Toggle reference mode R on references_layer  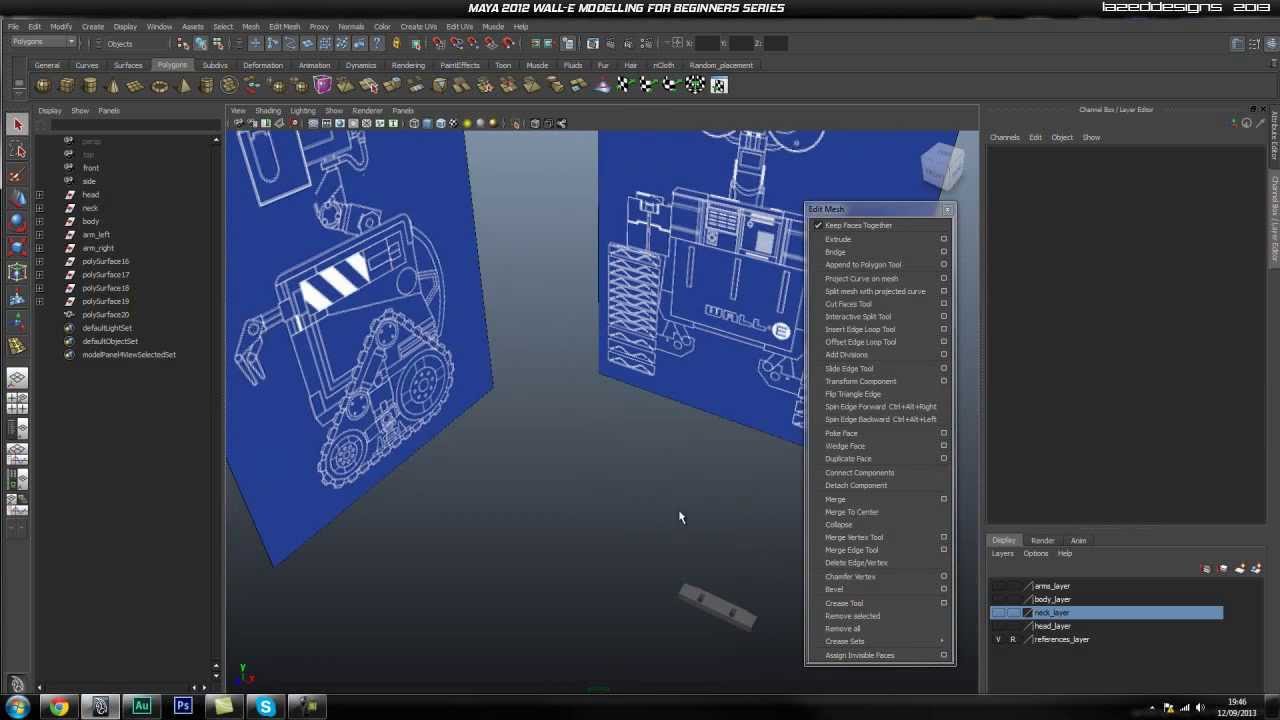pos(1012,639)
